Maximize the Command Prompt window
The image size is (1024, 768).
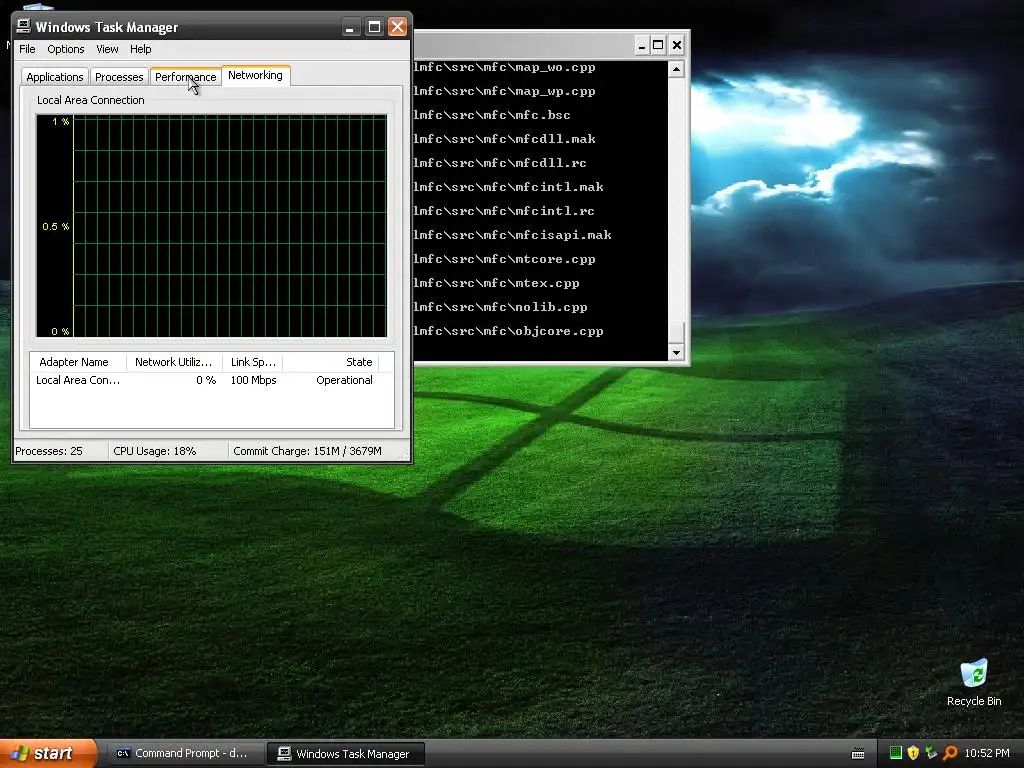pyautogui.click(x=658, y=45)
